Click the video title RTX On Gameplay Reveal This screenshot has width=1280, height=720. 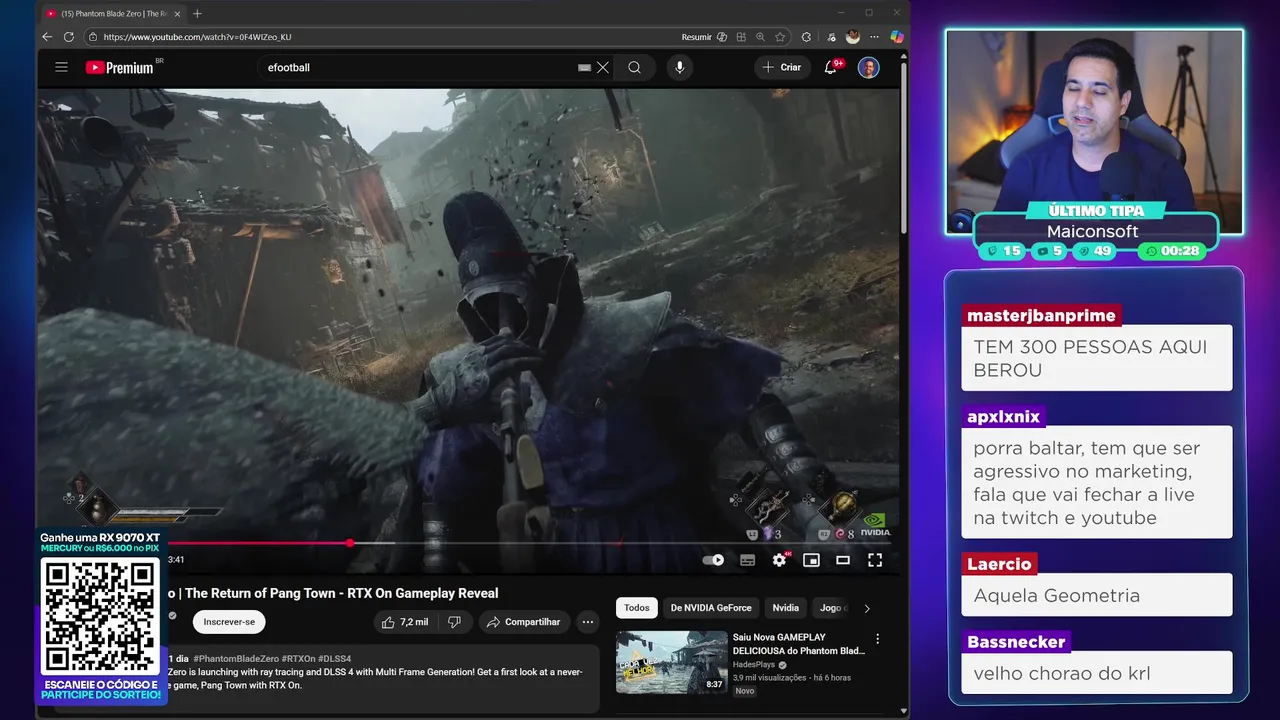click(x=341, y=593)
